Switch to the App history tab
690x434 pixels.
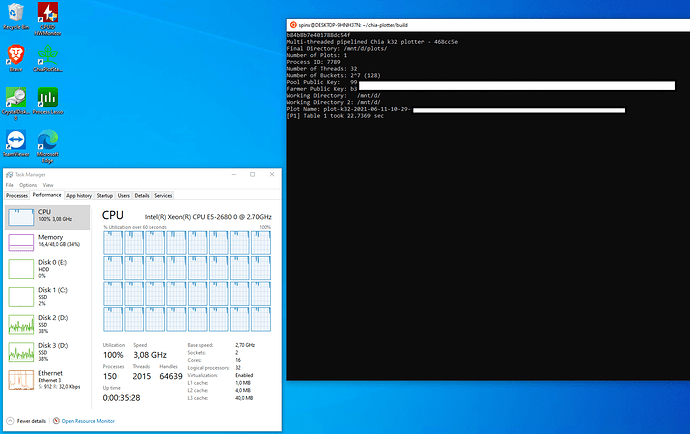[x=79, y=196]
